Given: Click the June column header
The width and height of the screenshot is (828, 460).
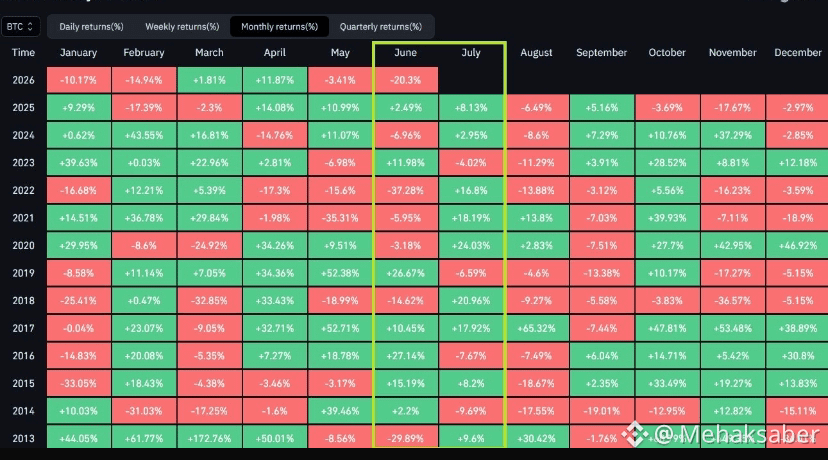Looking at the screenshot, I should [x=406, y=53].
